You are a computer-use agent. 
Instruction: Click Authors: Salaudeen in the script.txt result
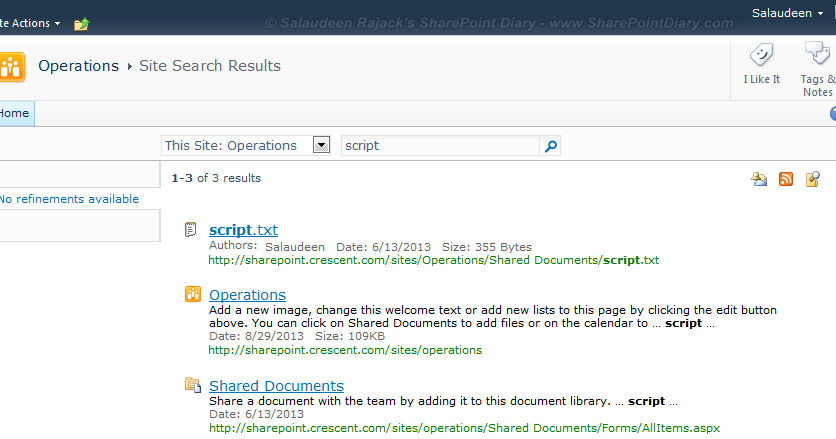click(267, 246)
